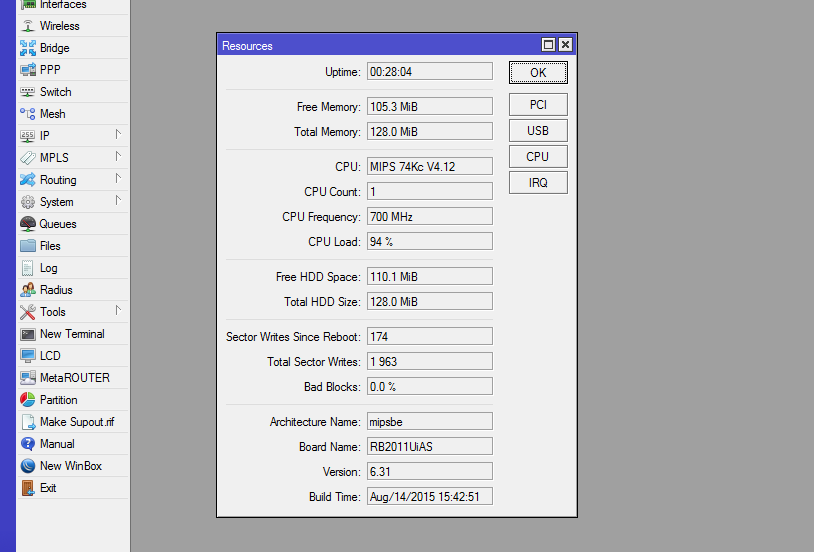
Task: Click the Radius icon in sidebar
Action: [x=28, y=290]
